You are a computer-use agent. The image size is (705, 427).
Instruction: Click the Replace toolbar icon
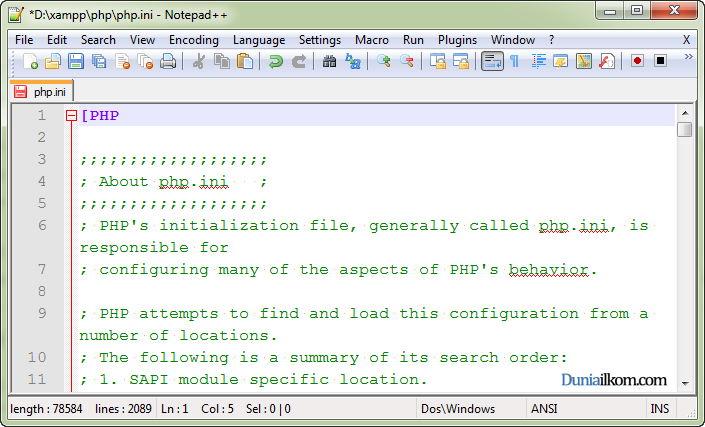click(352, 61)
